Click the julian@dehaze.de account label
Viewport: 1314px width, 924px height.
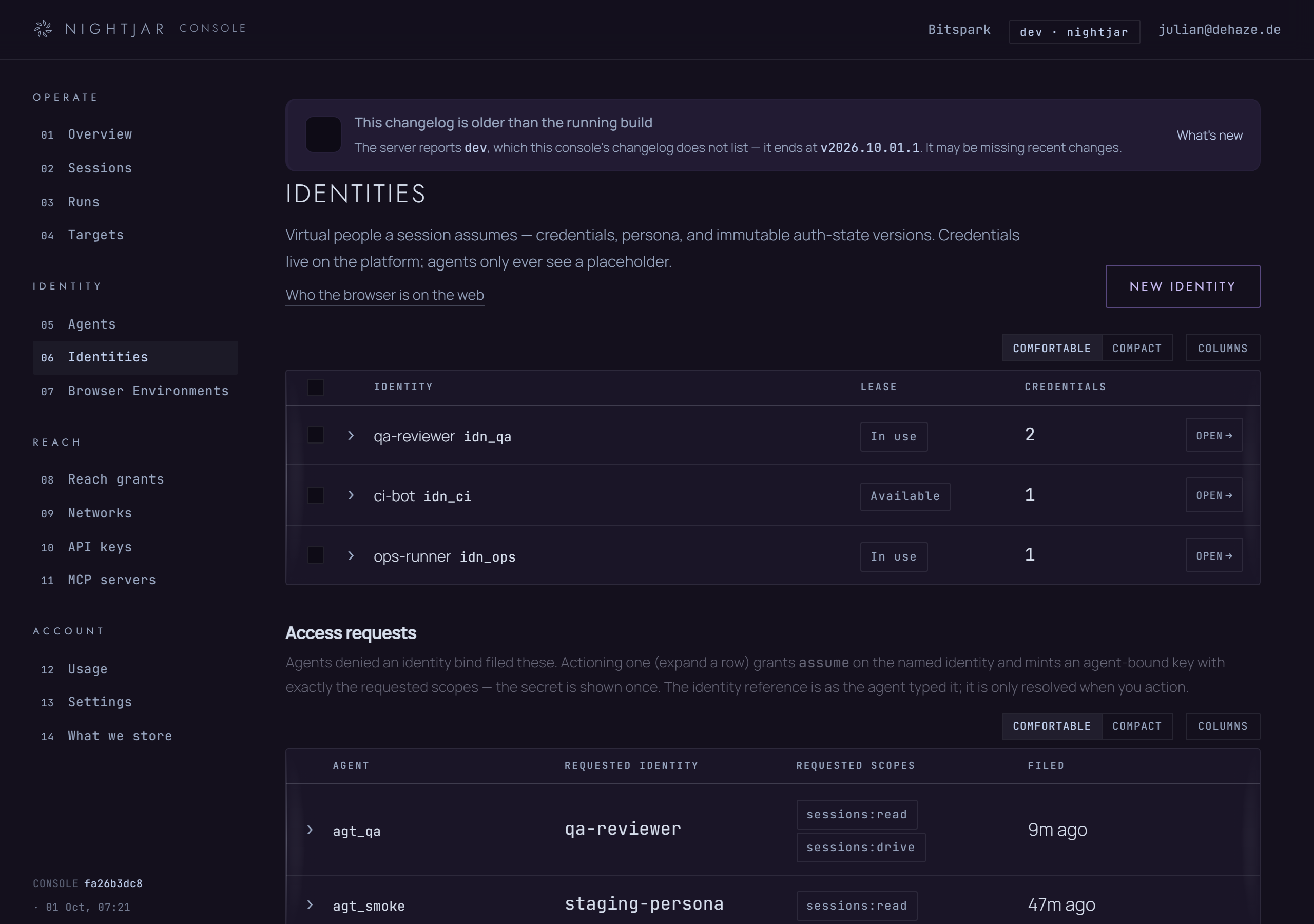coord(1219,30)
